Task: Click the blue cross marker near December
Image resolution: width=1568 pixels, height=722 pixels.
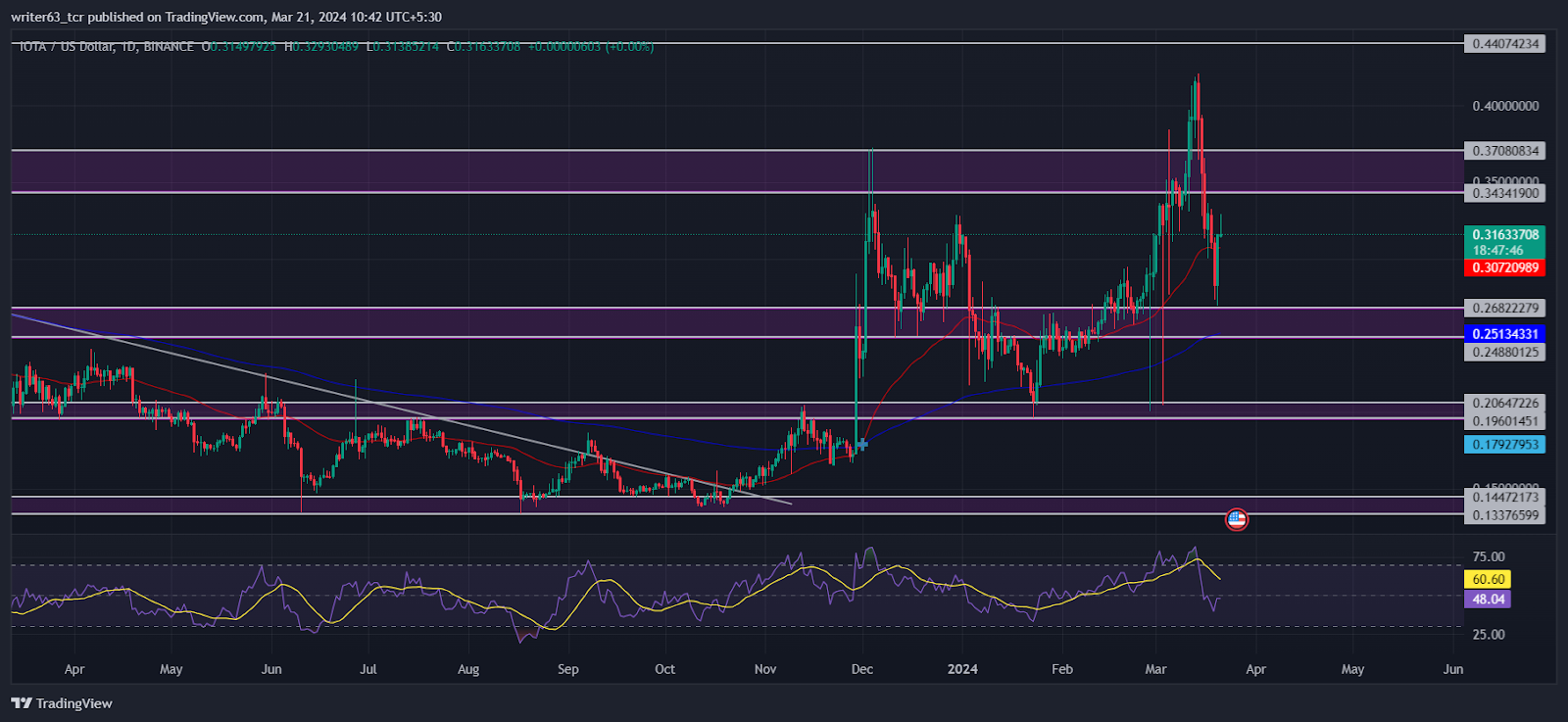Action: point(861,445)
